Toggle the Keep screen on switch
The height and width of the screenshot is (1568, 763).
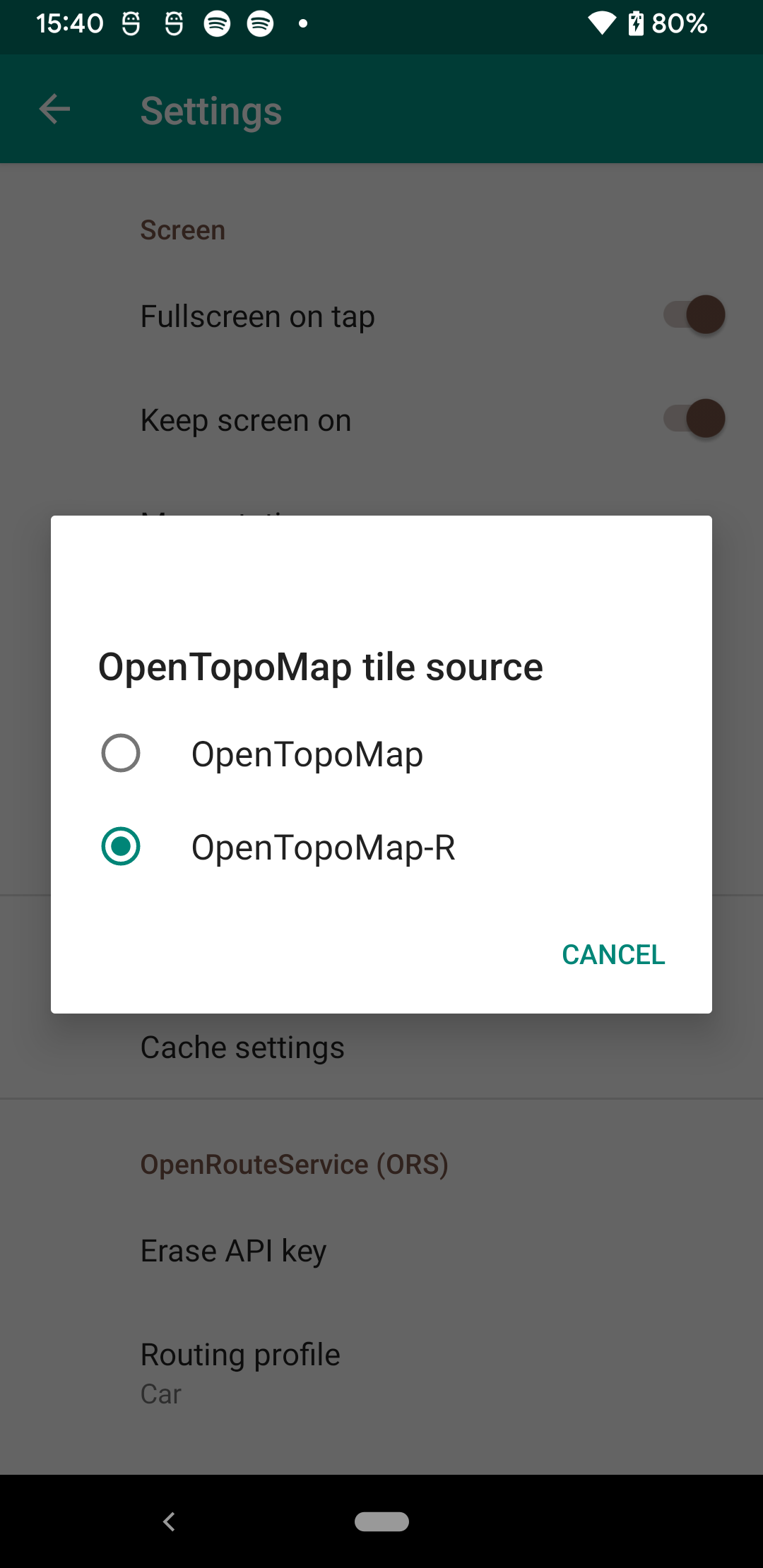(x=694, y=419)
